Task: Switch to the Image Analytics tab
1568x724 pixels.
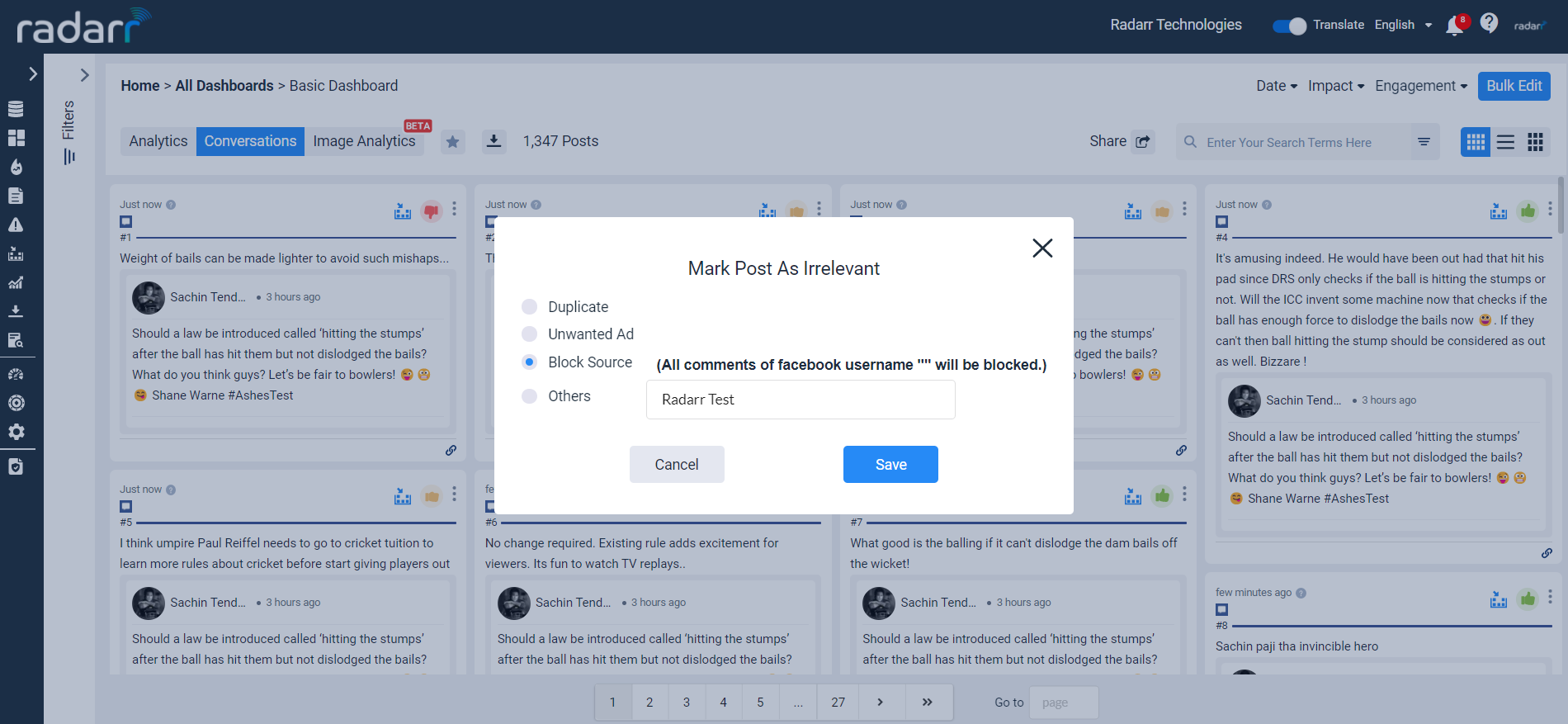Action: 364,141
